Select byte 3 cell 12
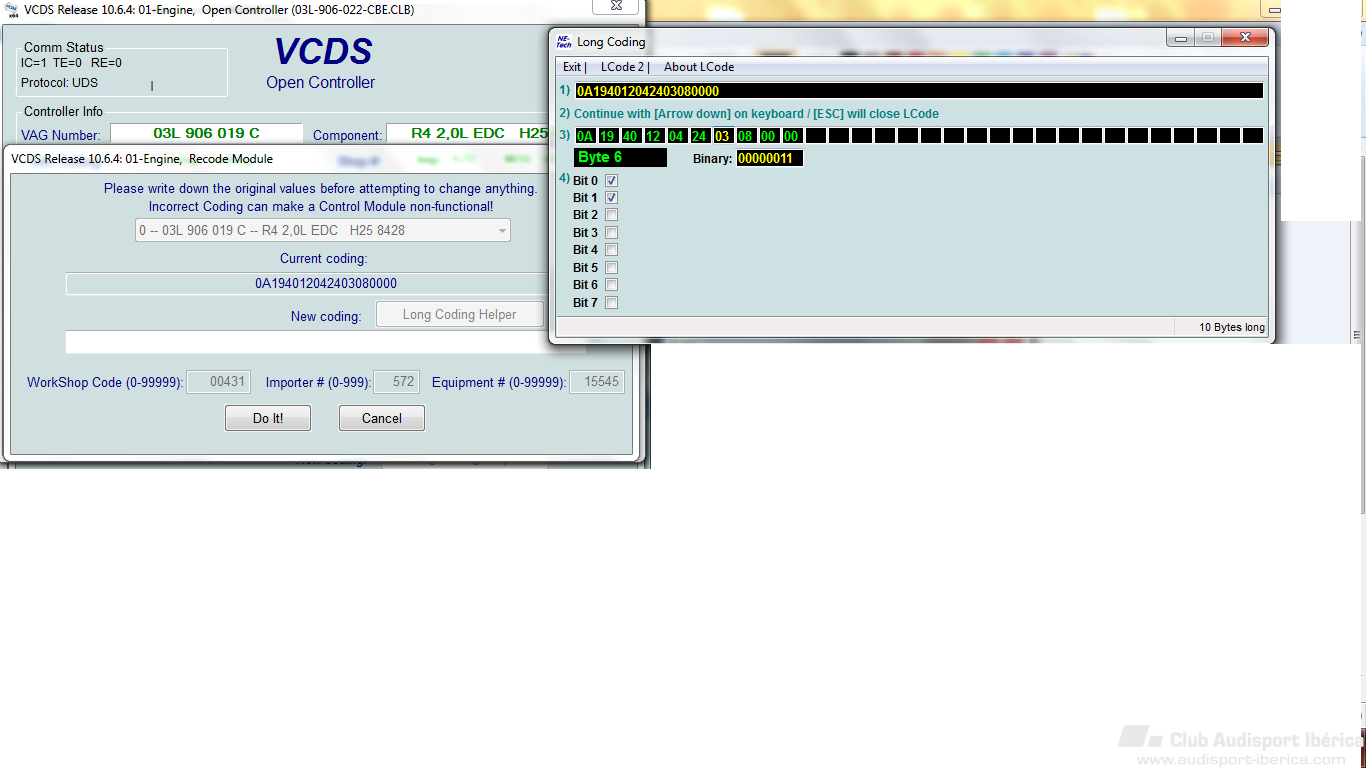 pos(654,136)
